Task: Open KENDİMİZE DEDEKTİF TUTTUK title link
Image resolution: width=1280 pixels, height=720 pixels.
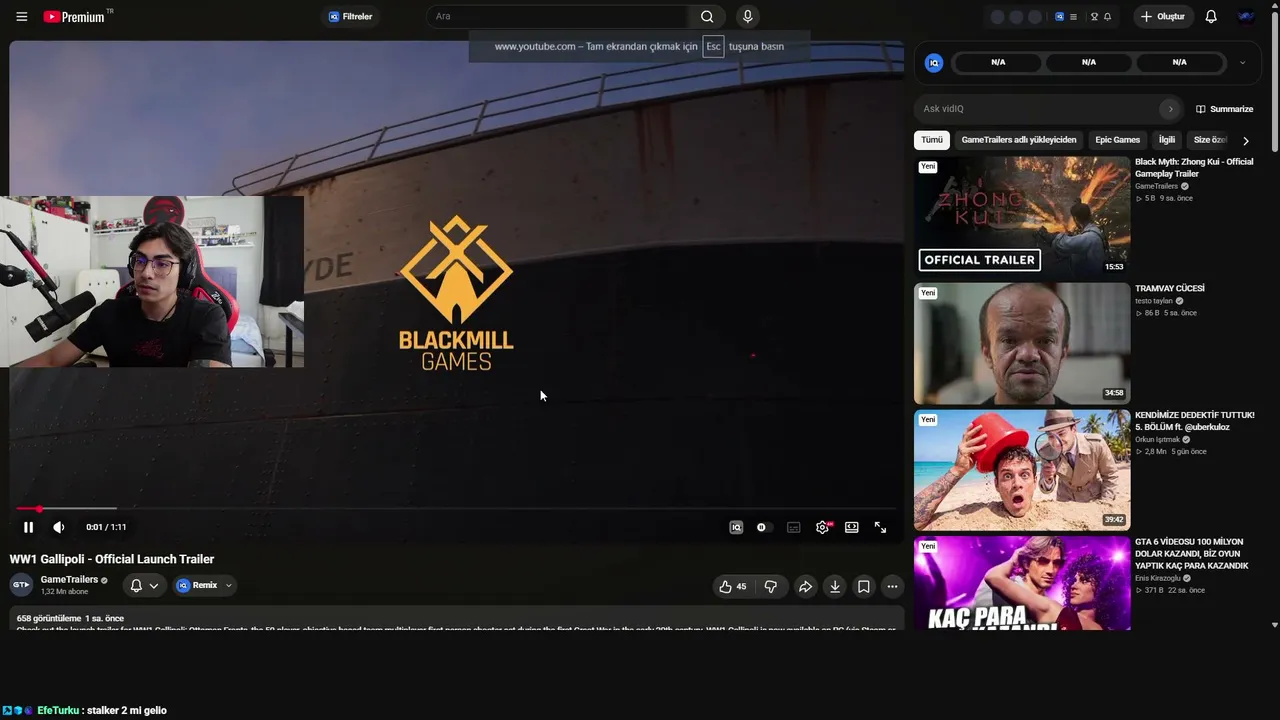Action: [x=1195, y=421]
